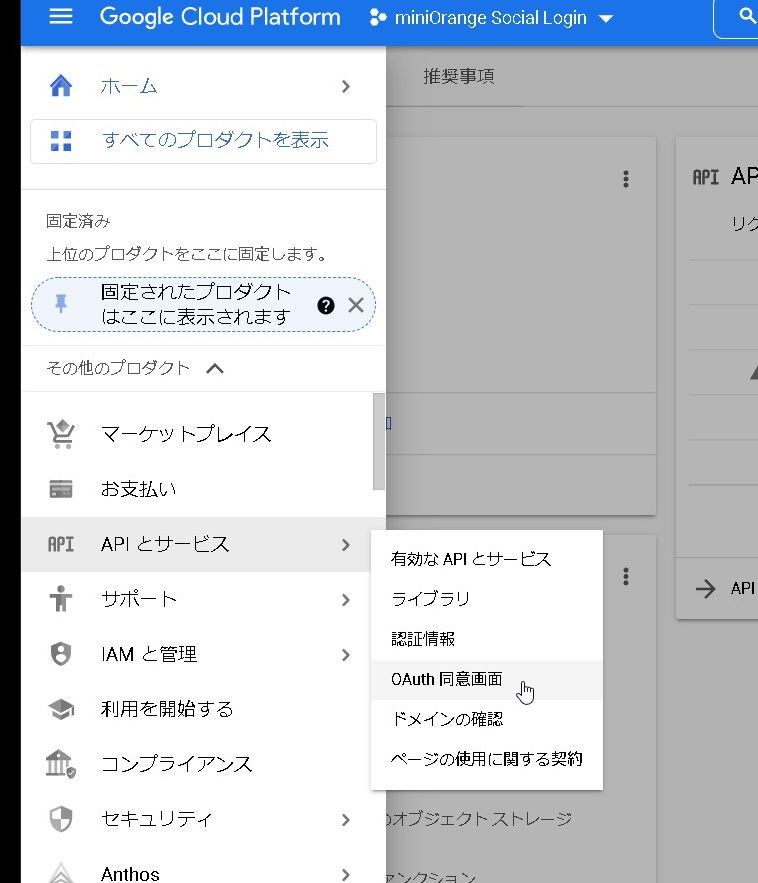This screenshot has height=883, width=758.
Task: Click the マーケットプレイス shopping cart icon
Action: (61, 435)
